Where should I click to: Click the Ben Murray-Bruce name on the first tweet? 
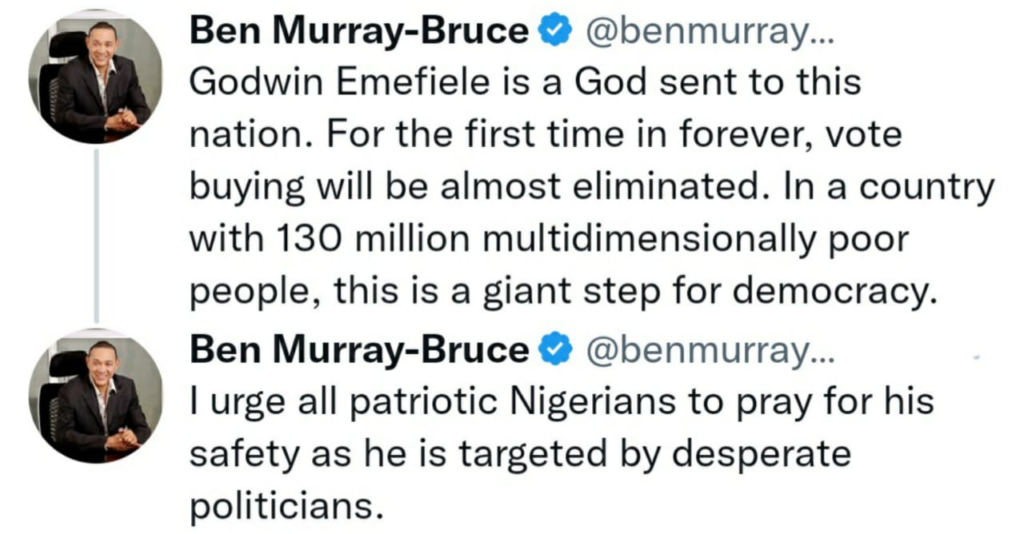(x=358, y=33)
